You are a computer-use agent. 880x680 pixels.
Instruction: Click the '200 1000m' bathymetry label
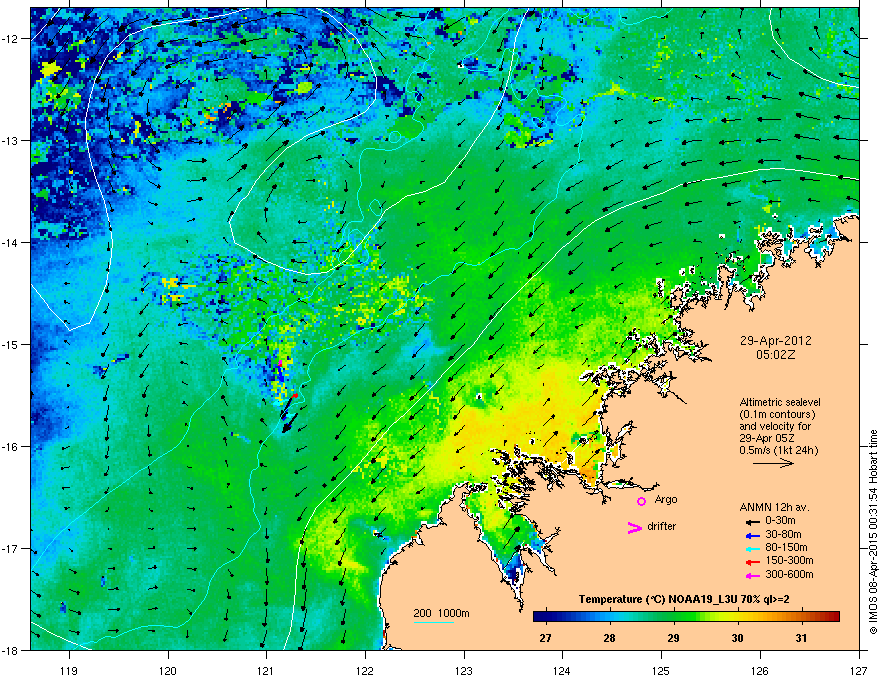[441, 613]
